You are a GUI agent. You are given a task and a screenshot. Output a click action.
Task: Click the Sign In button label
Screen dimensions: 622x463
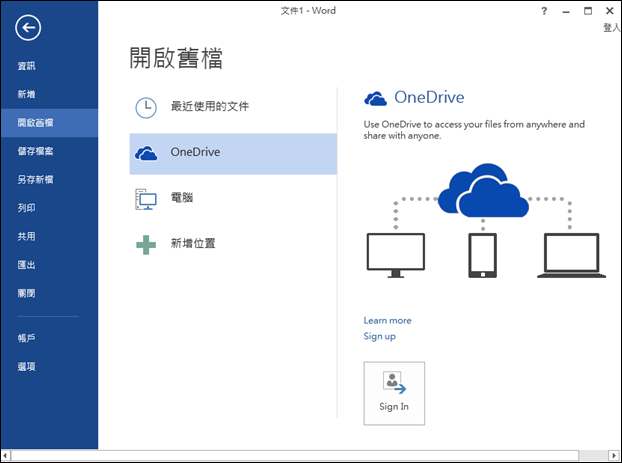pos(394,407)
